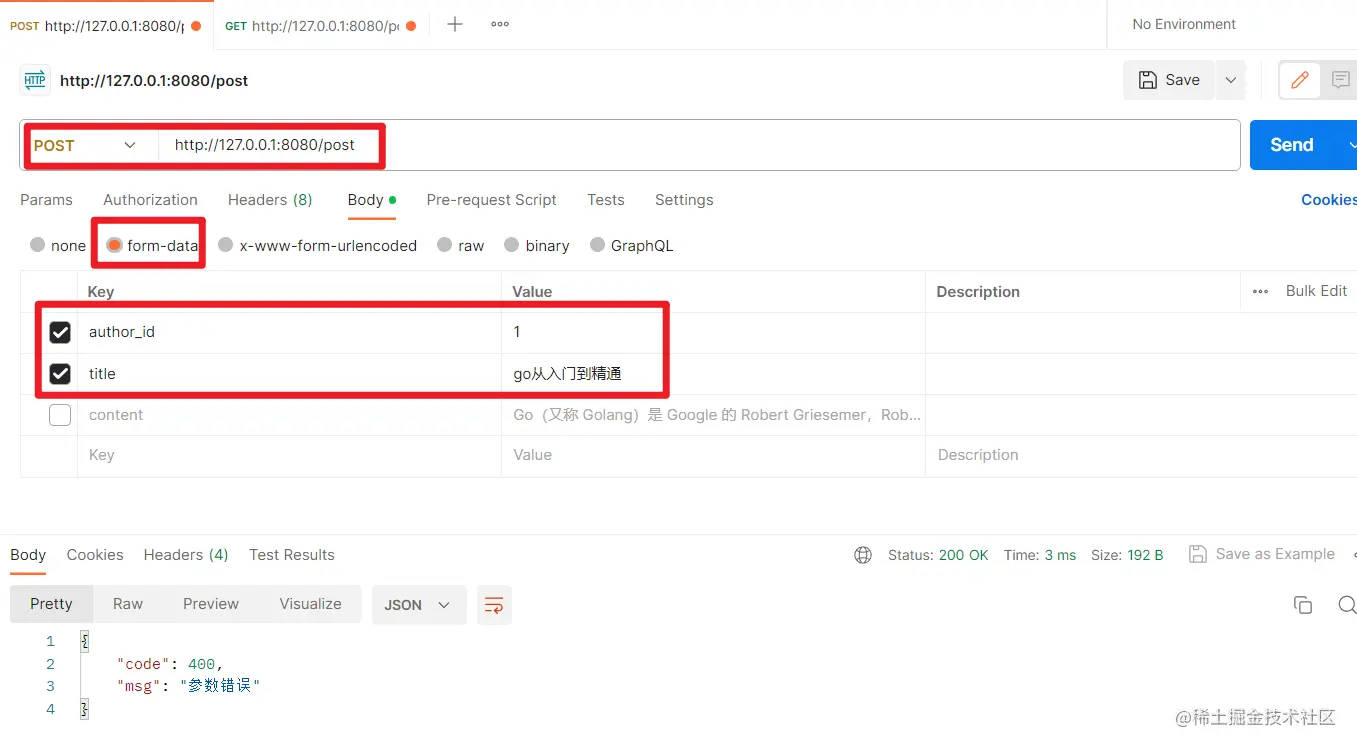The image size is (1357, 749).
Task: Open the Cookies link
Action: [1328, 200]
